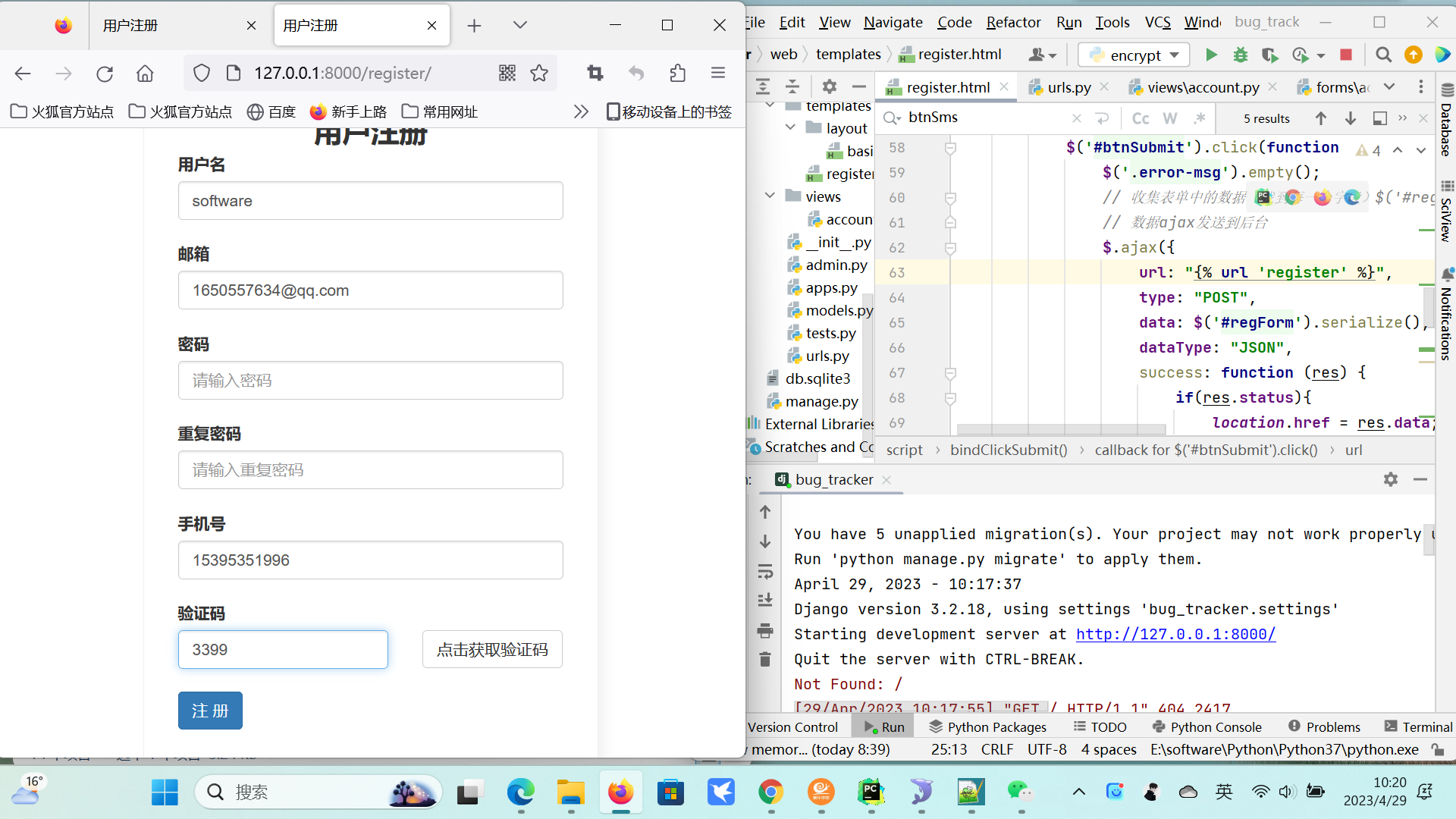List all Firefox tabs dropdown arrow

[x=520, y=25]
